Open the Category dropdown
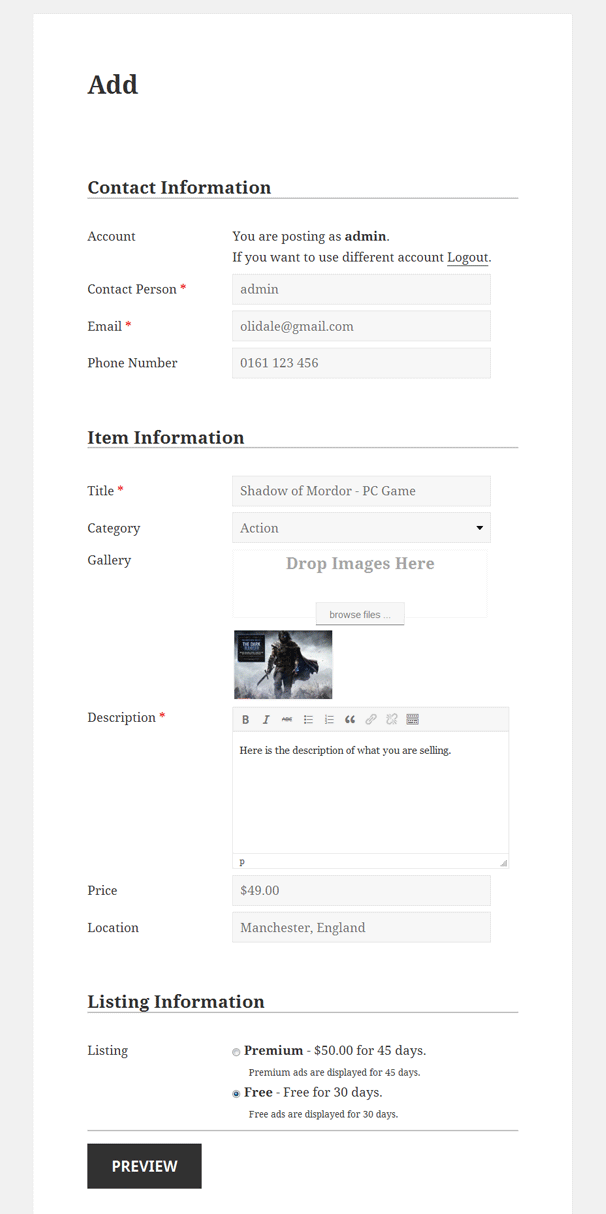The height and width of the screenshot is (1214, 606). (360, 527)
